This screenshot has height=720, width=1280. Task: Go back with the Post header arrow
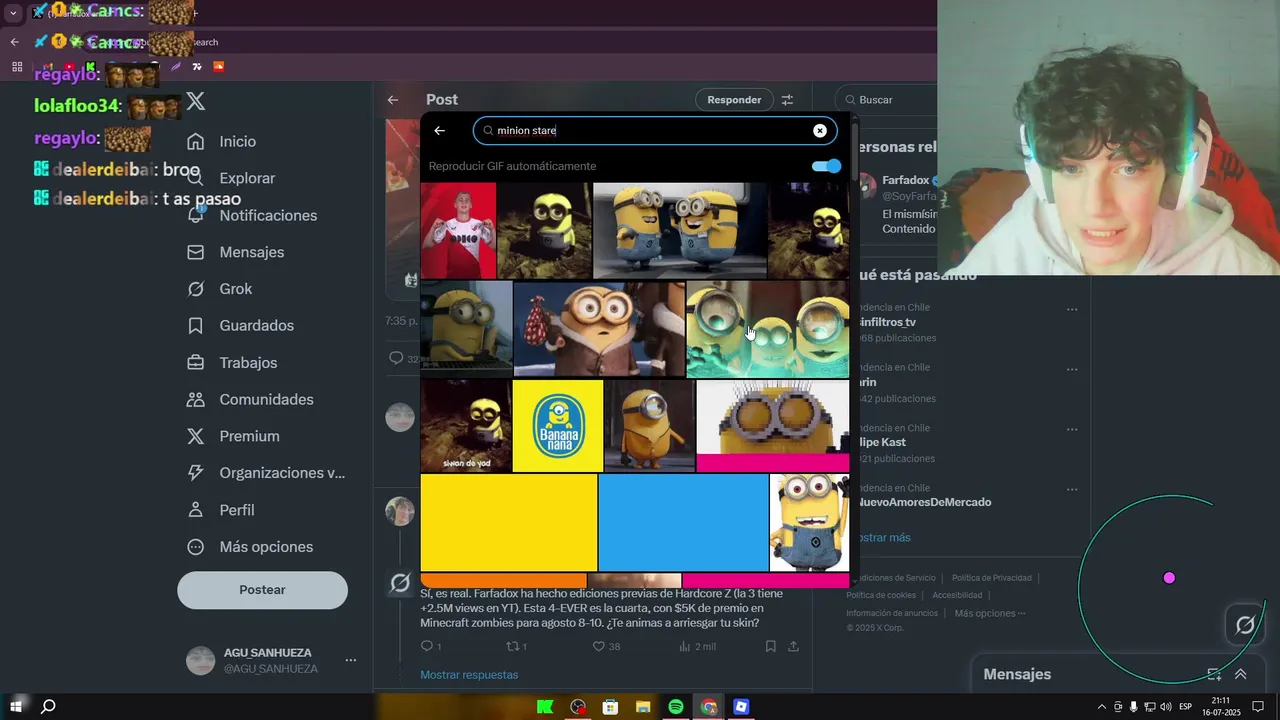(393, 100)
